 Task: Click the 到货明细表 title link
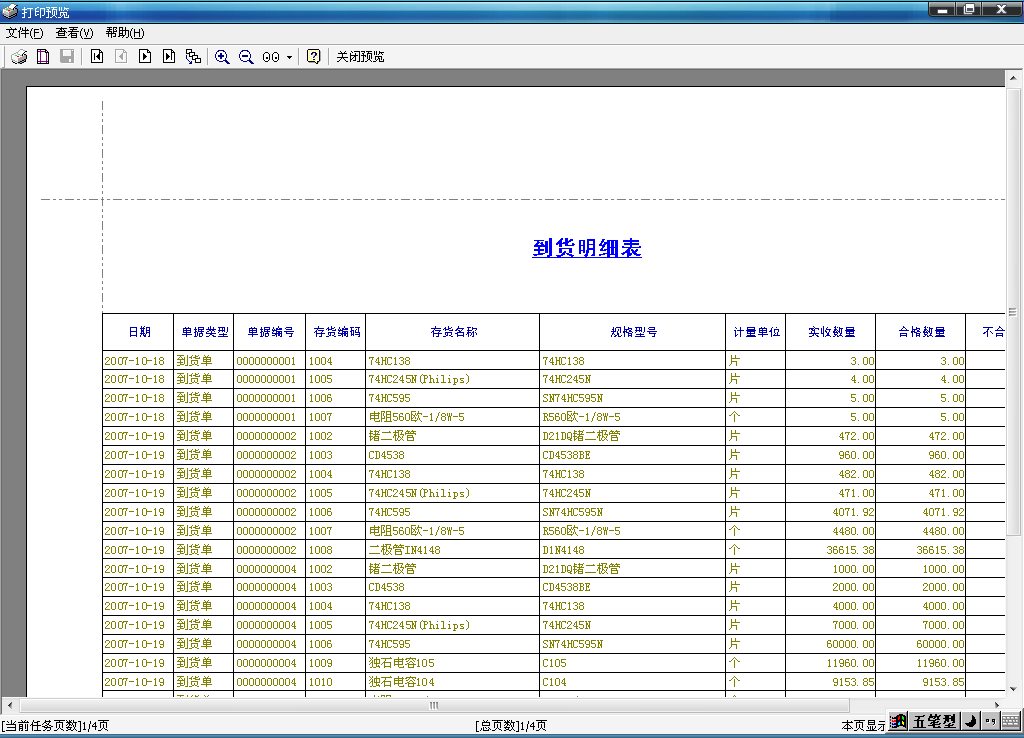pos(587,249)
